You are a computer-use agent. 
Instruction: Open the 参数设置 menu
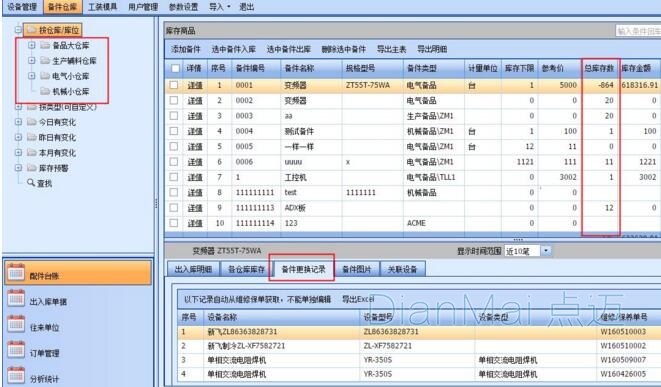click(183, 7)
